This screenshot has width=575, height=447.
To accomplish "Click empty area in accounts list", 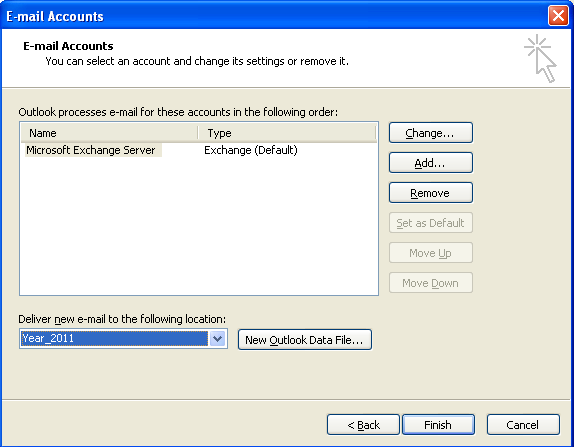I will [x=198, y=226].
